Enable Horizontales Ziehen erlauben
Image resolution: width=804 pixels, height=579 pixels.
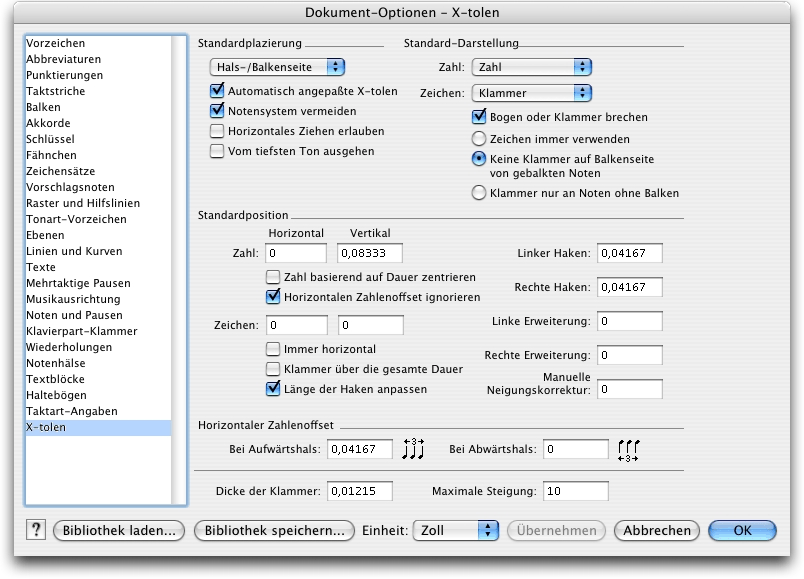[x=217, y=131]
